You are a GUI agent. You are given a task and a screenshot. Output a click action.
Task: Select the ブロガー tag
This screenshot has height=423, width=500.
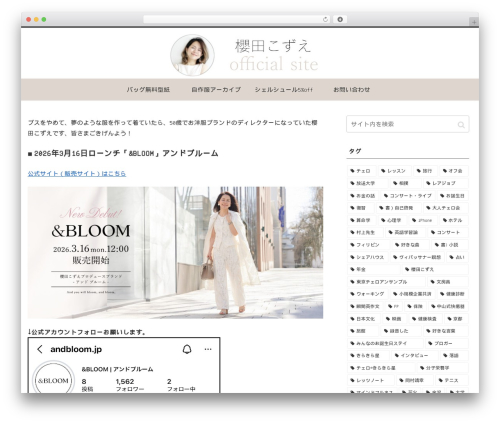click(447, 343)
